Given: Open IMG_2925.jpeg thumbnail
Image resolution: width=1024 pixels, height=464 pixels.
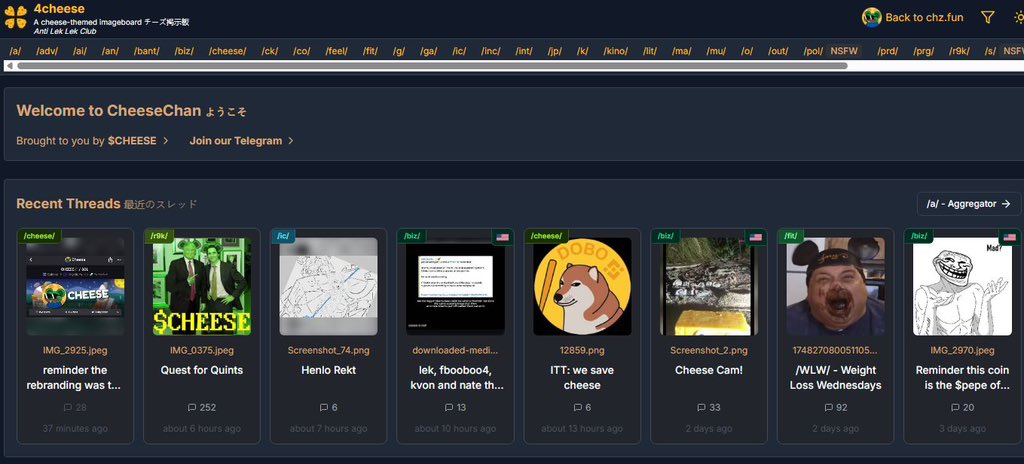Looking at the screenshot, I should pyautogui.click(x=75, y=286).
